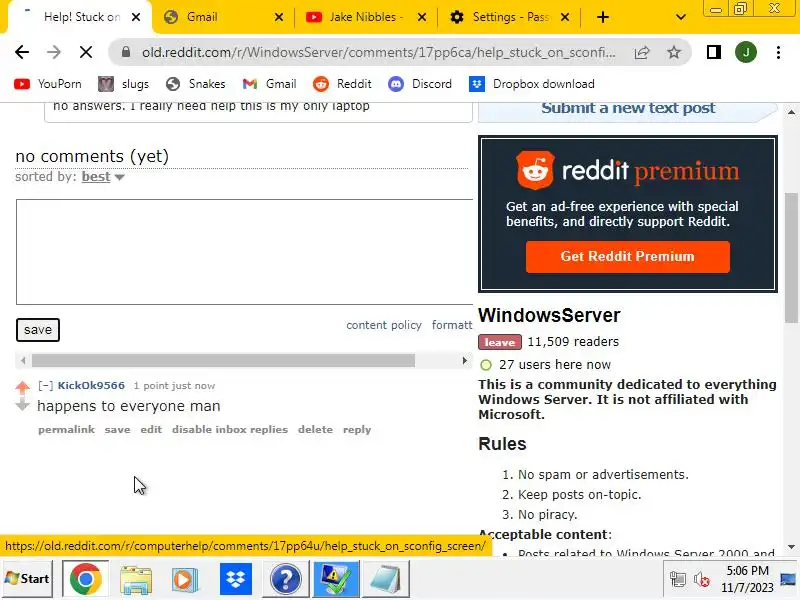The height and width of the screenshot is (600, 800).
Task: Collapse the KickOk9566 comment with [–]
Action: (45, 386)
